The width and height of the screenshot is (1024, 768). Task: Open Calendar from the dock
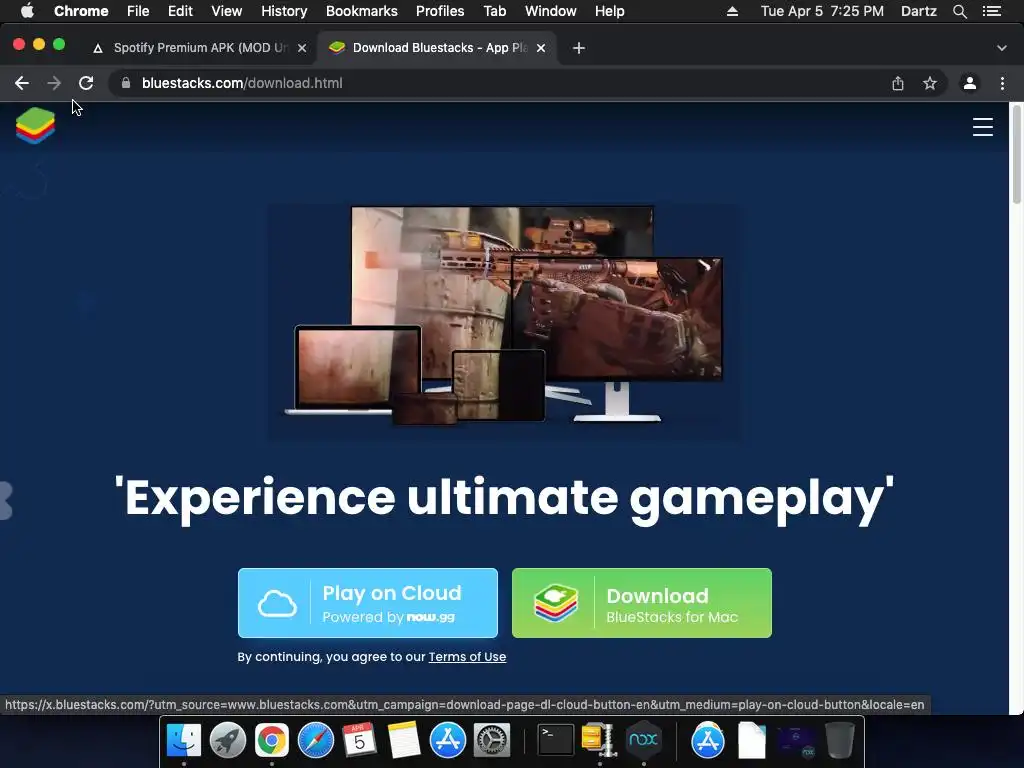click(x=360, y=740)
